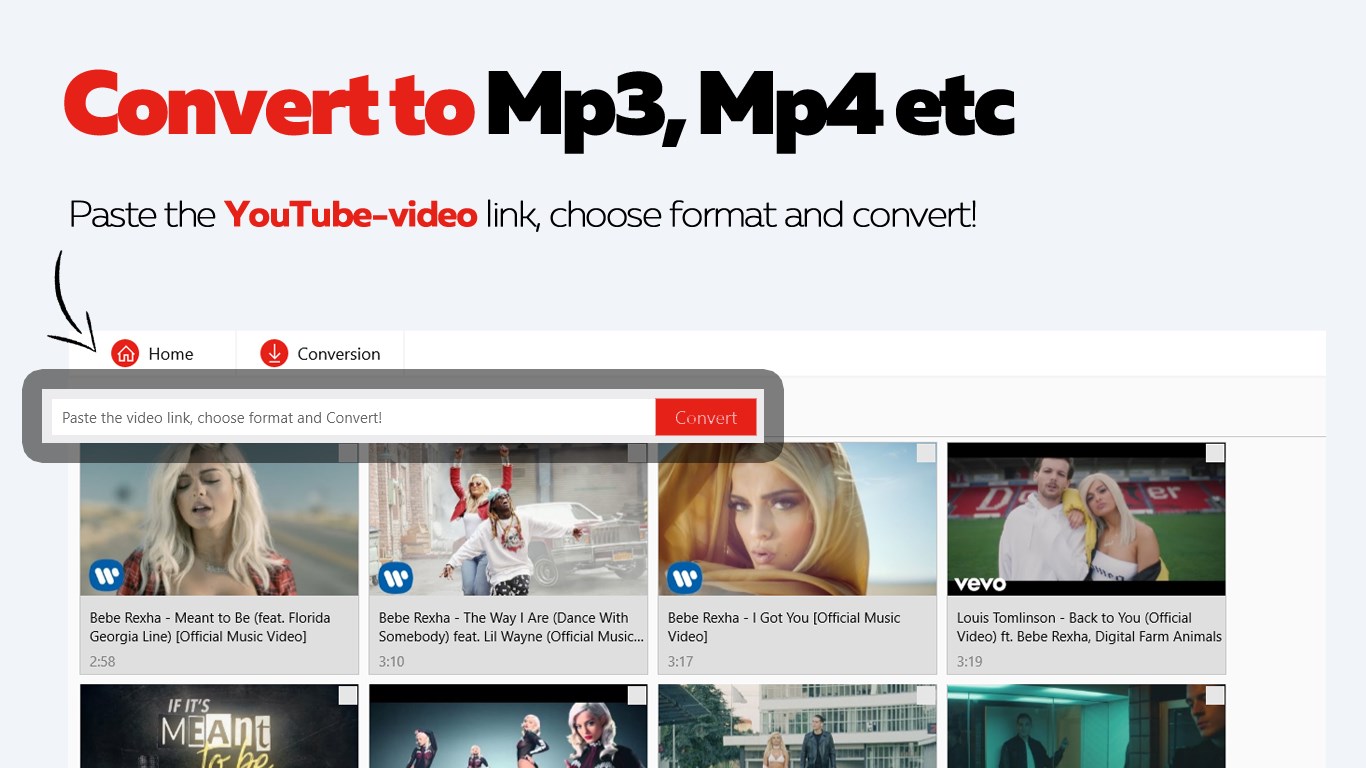Image resolution: width=1366 pixels, height=768 pixels.
Task: Tick checkbox on Meant to Be video
Action: pos(348,453)
